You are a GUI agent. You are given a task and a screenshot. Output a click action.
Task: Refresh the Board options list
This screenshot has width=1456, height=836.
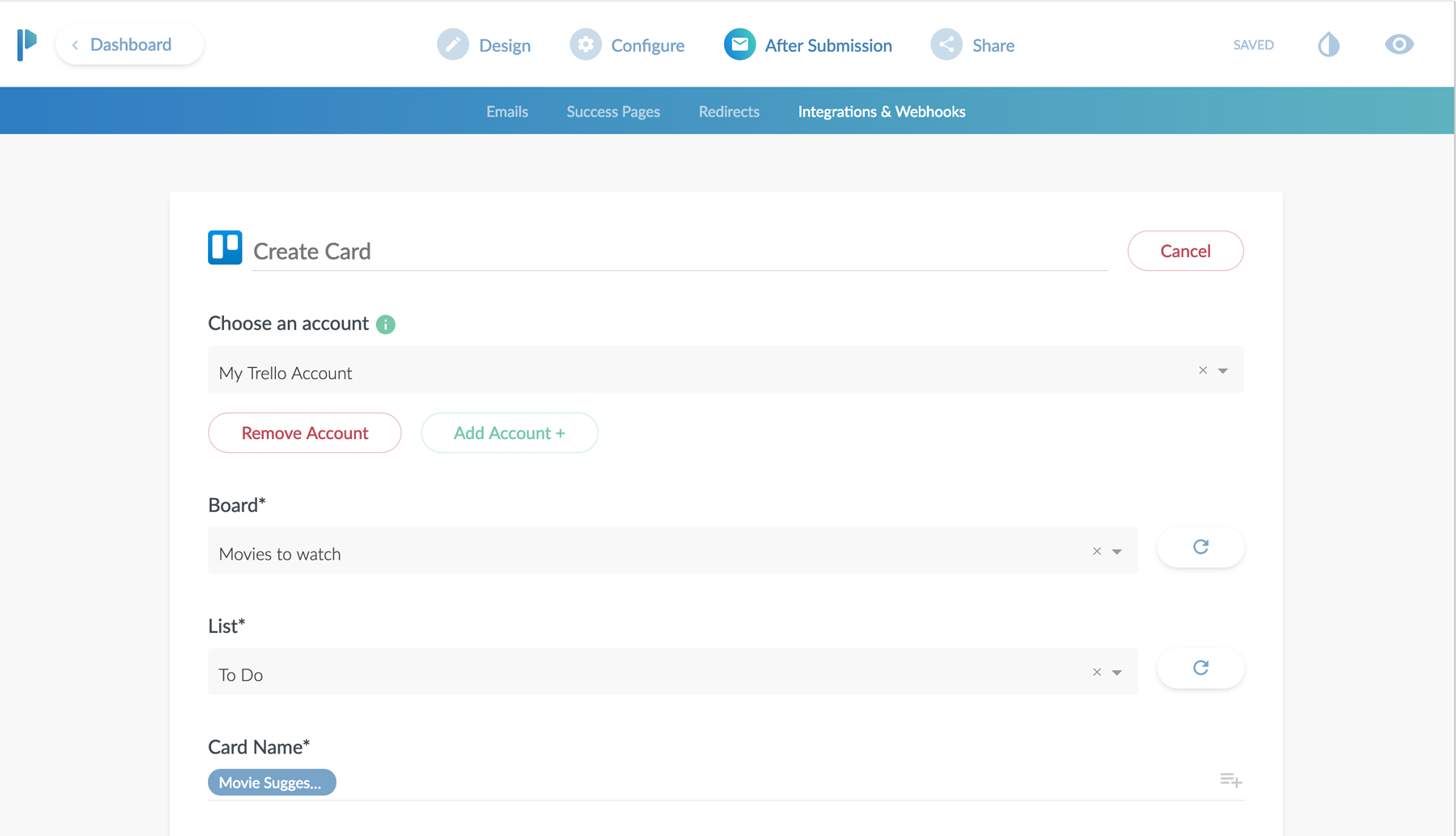[1200, 547]
